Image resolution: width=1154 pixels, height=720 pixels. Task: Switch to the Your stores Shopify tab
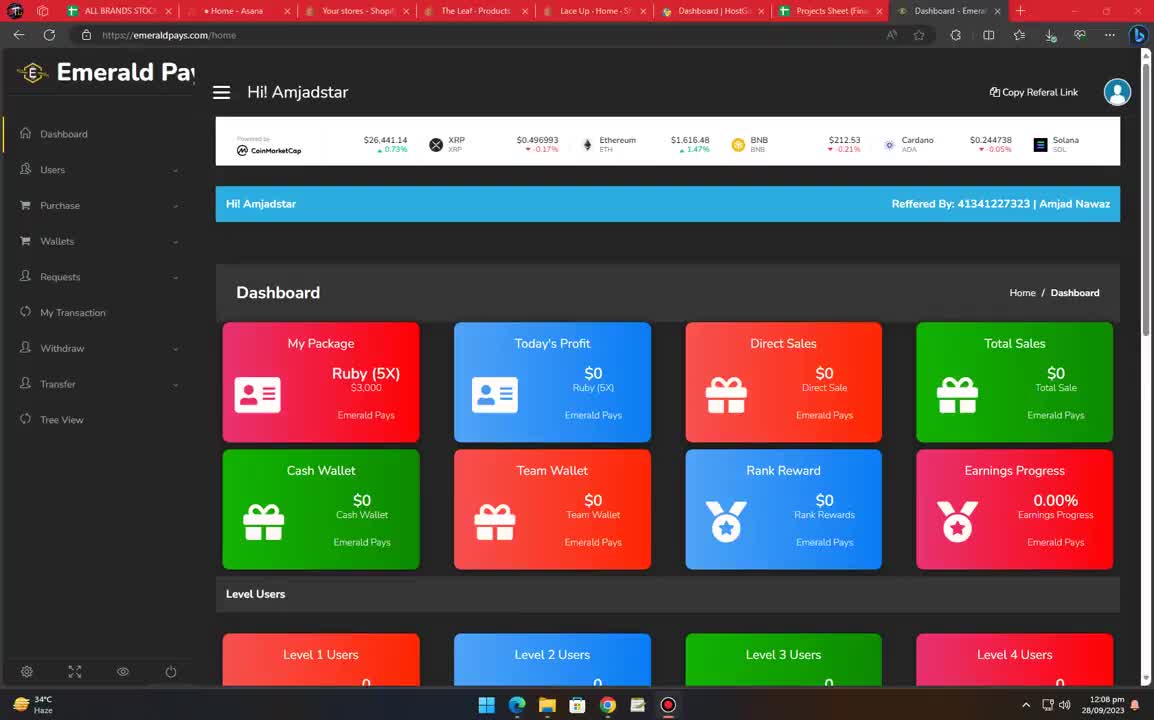click(356, 11)
